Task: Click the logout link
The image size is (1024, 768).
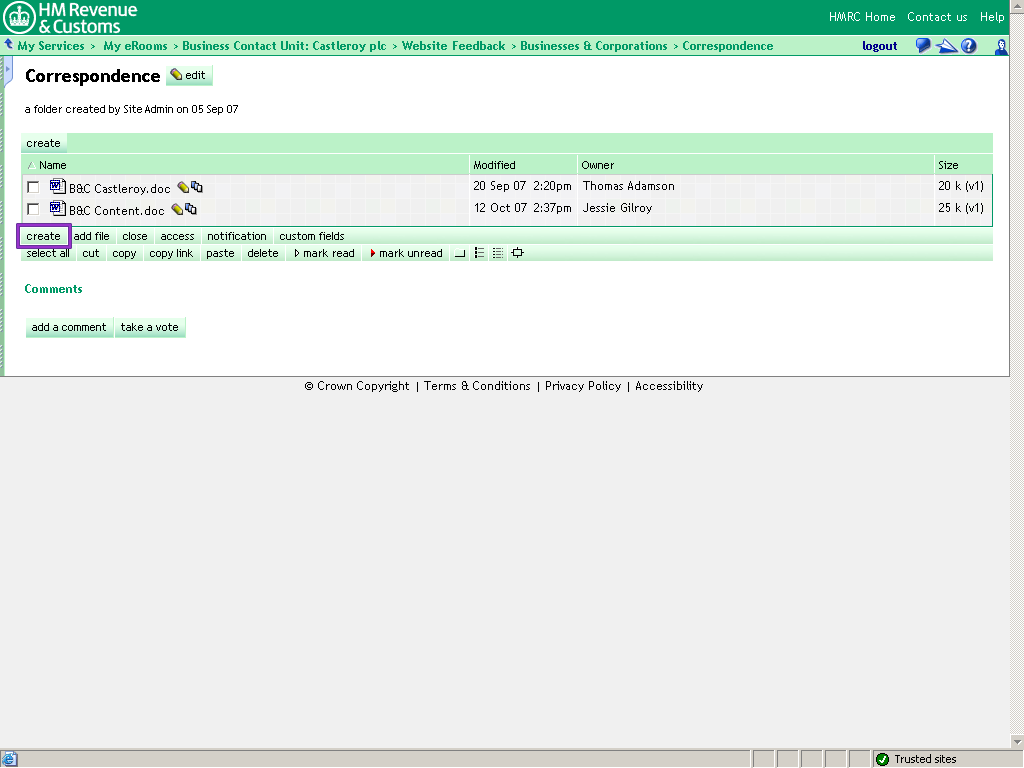Action: pyautogui.click(x=879, y=46)
